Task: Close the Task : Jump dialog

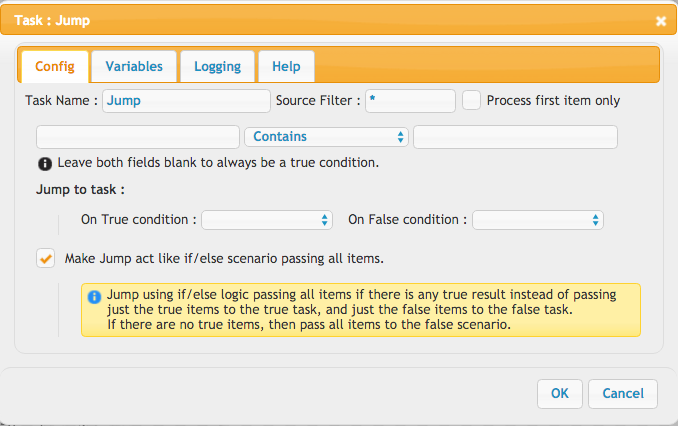Action: click(660, 21)
